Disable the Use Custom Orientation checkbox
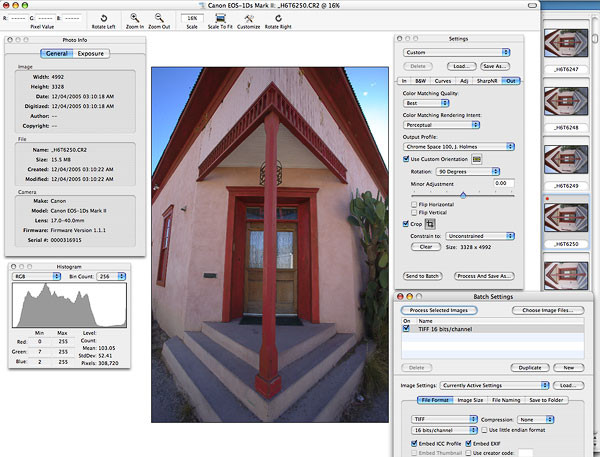The height and width of the screenshot is (457, 600). coord(407,158)
